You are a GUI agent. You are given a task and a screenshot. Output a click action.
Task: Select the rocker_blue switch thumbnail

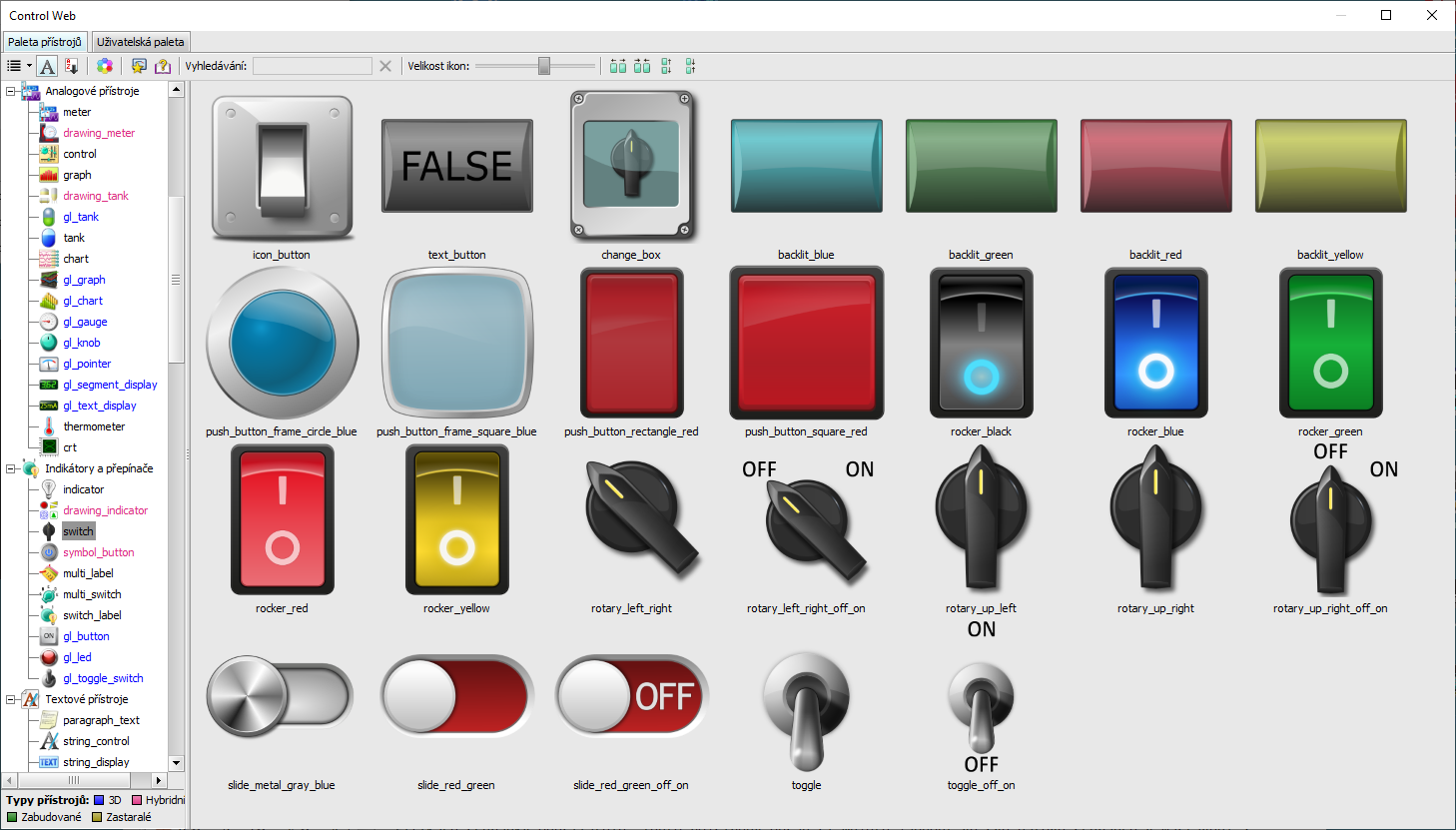[x=1155, y=343]
